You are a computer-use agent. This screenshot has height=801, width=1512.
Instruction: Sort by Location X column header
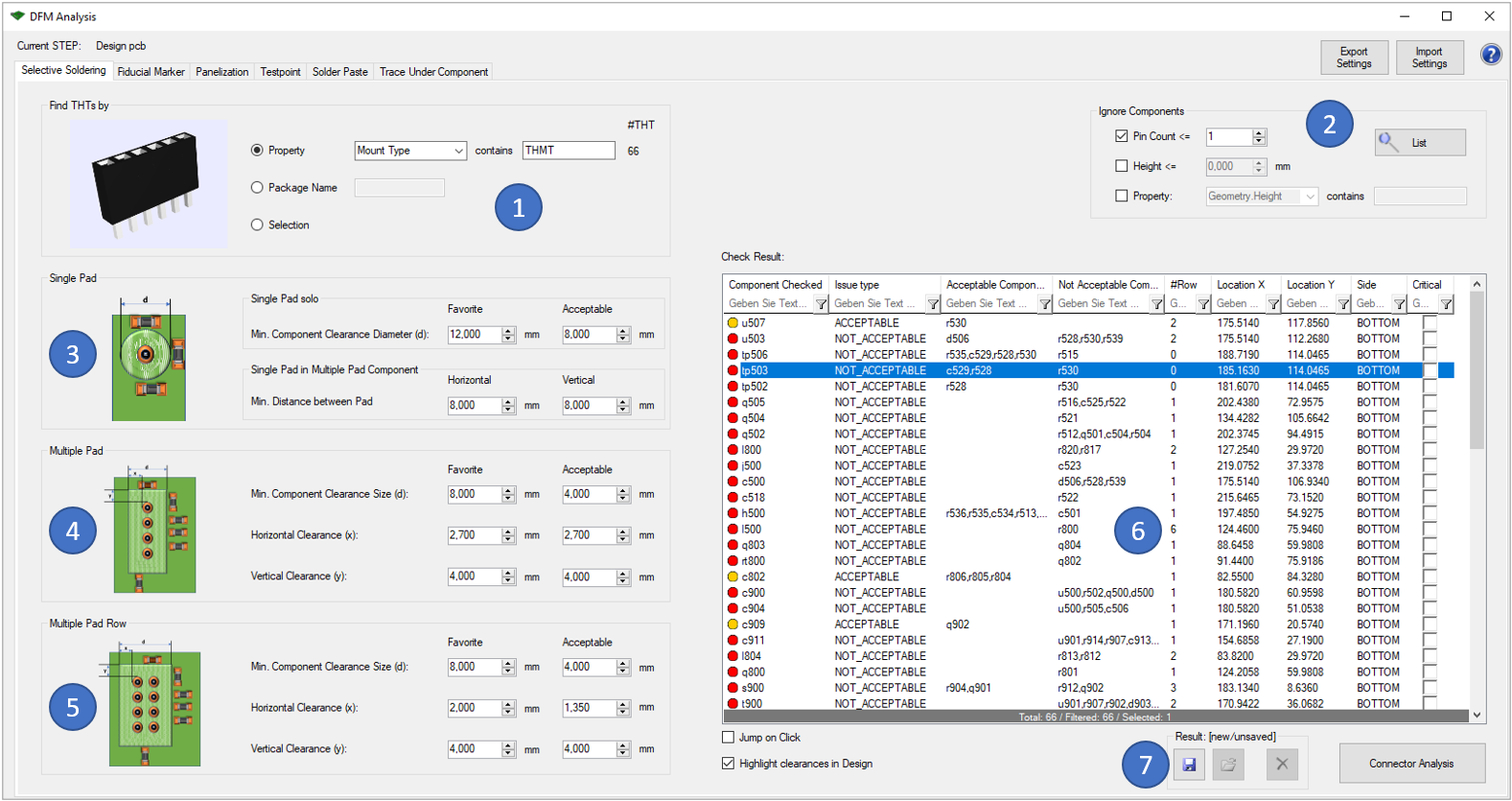[1245, 285]
